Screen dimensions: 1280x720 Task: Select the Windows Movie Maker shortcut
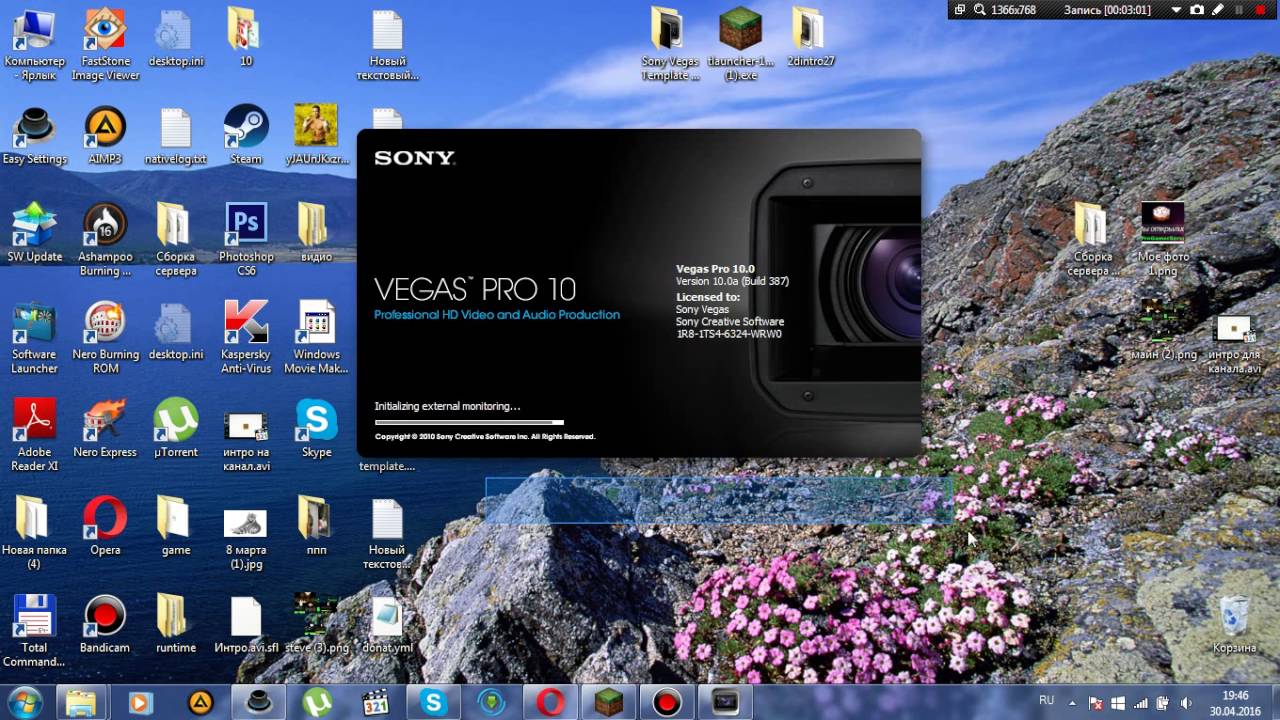pos(316,338)
